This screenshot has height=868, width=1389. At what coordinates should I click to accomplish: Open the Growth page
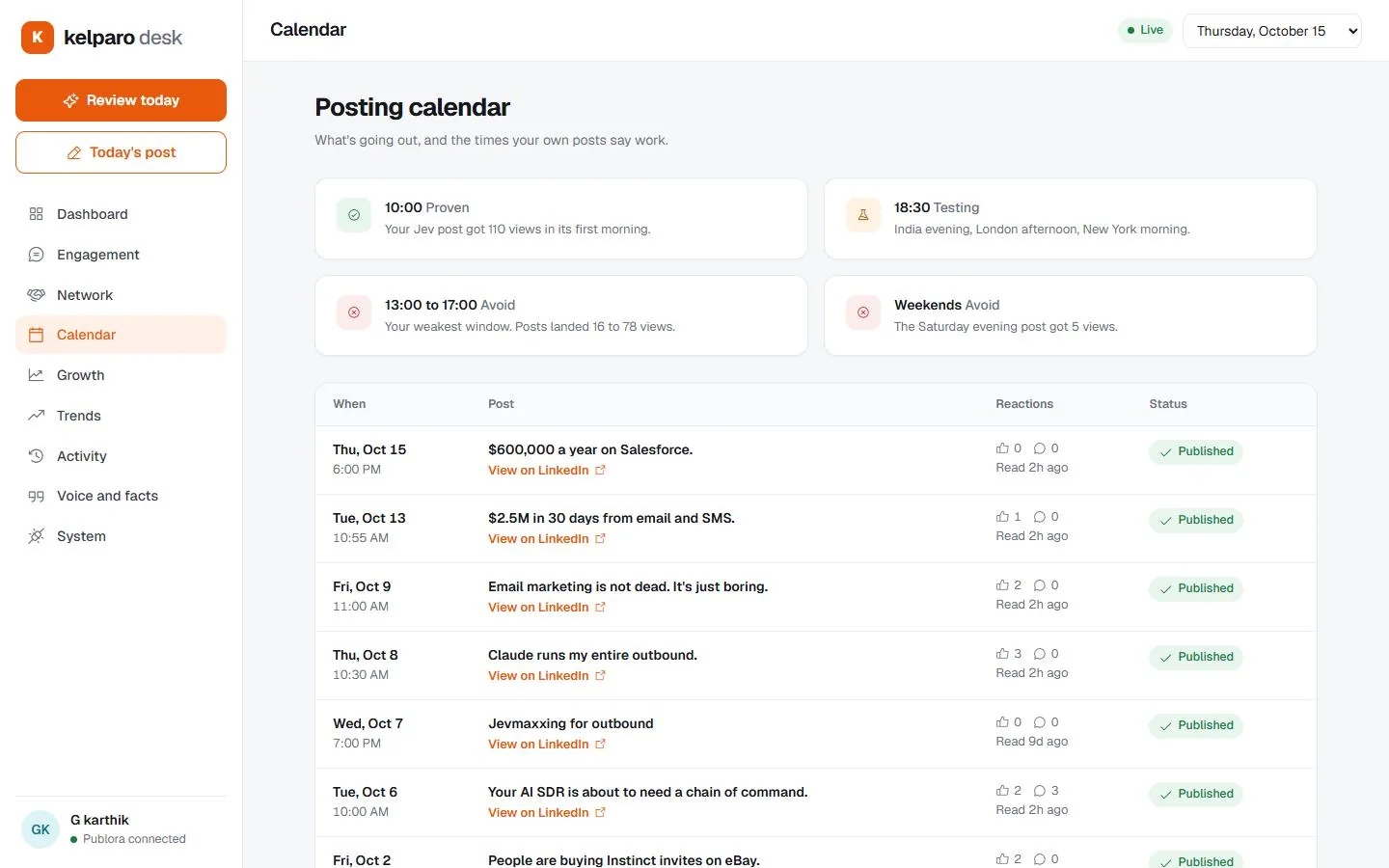[121, 375]
